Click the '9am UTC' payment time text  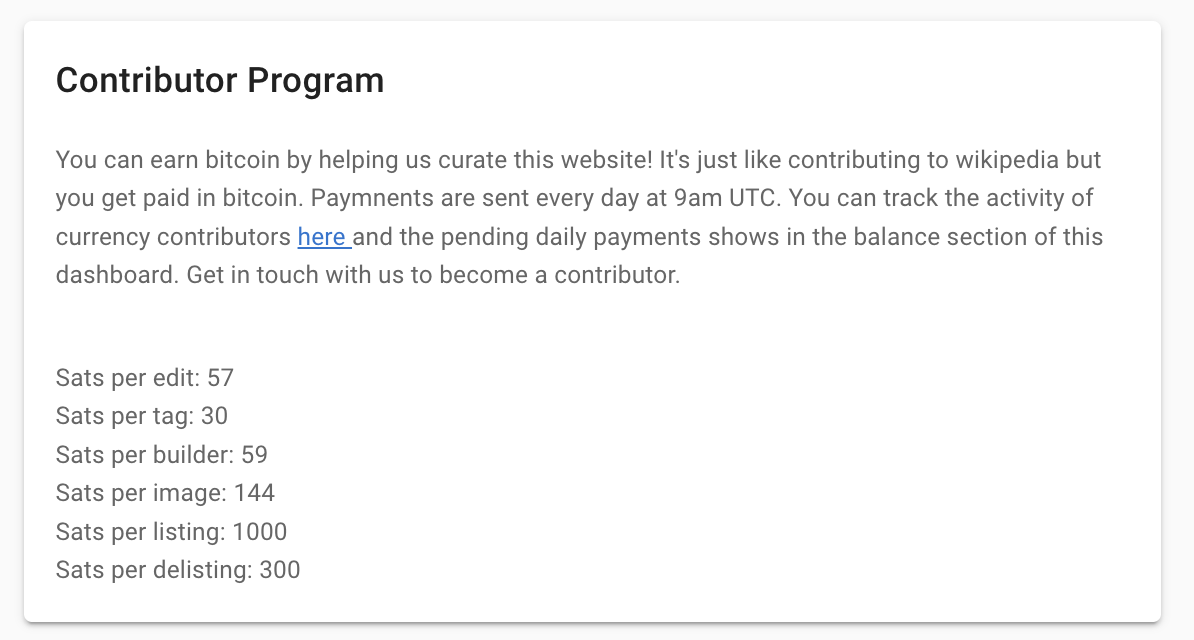(x=724, y=198)
